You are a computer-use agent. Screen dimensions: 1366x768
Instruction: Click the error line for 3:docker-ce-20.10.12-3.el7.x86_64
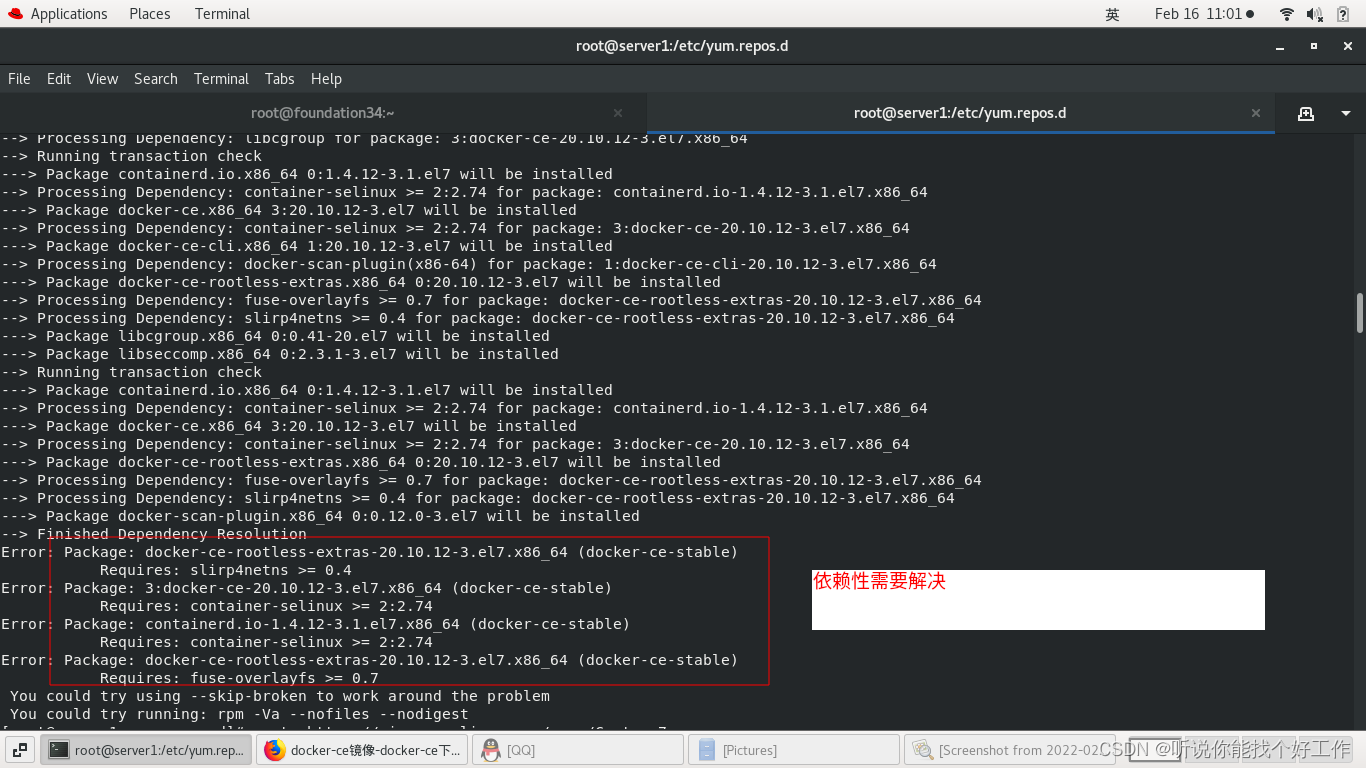pyautogui.click(x=306, y=588)
